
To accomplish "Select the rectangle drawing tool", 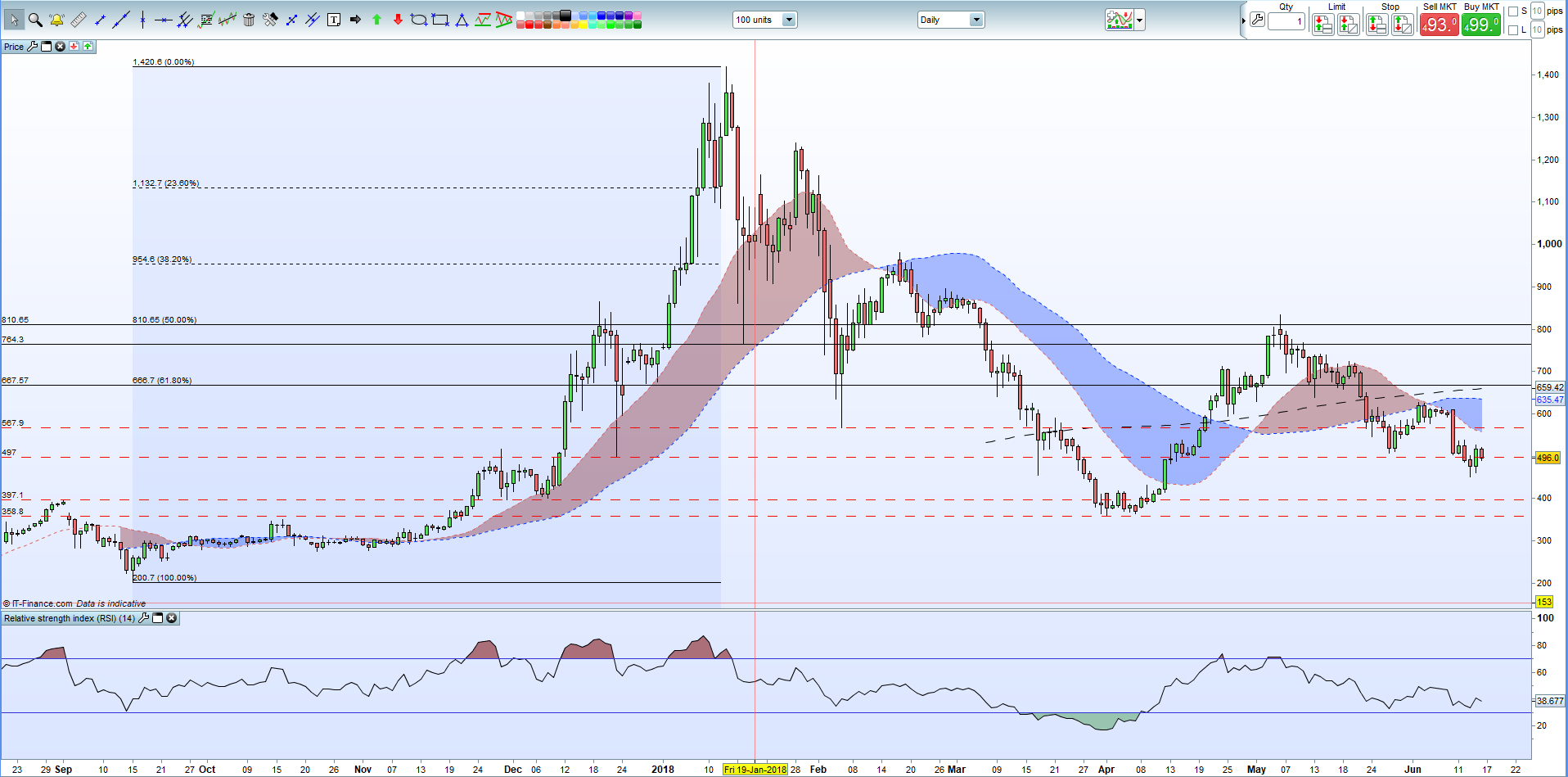I will coord(440,20).
